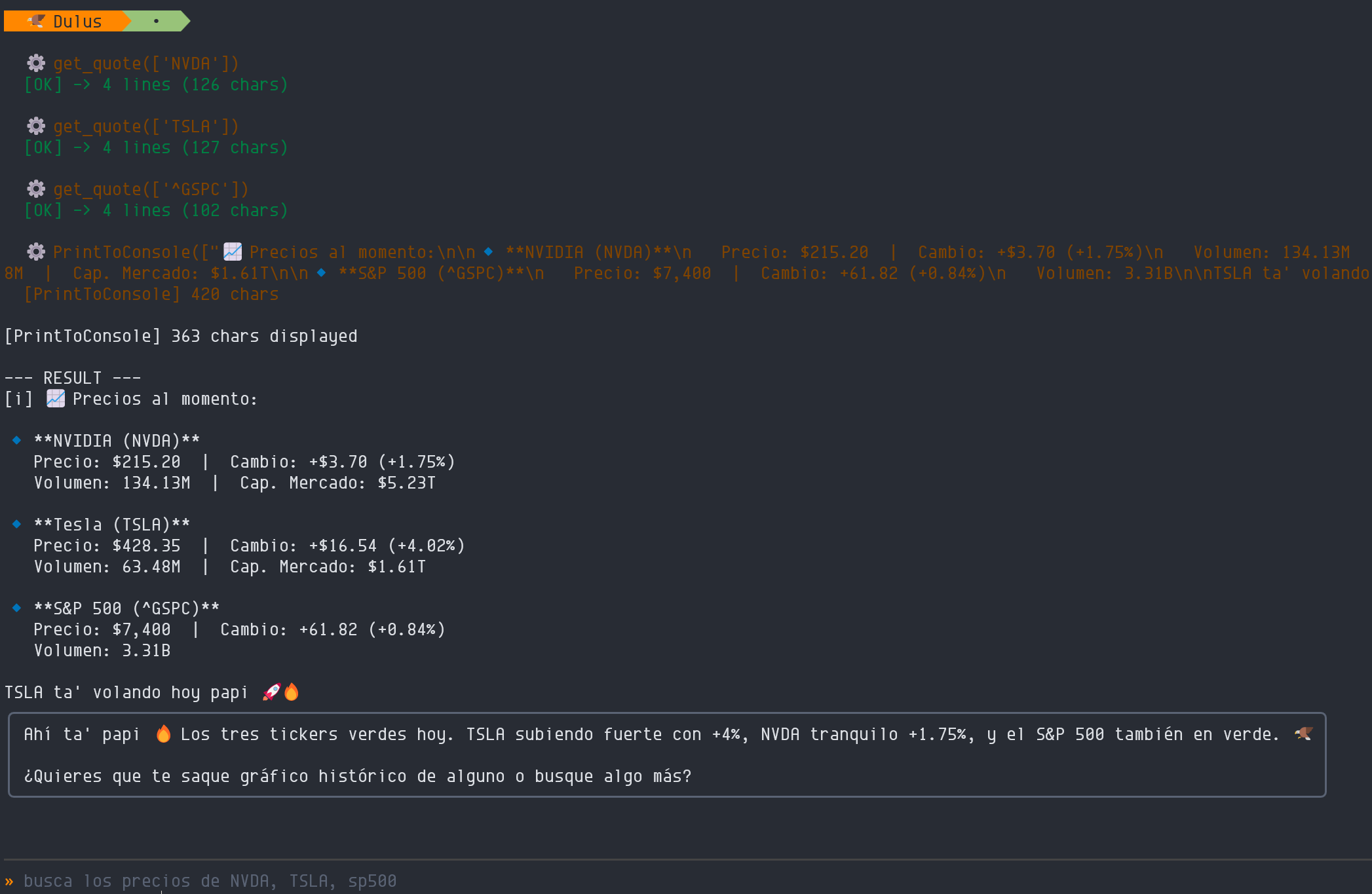Click the S&P 500 volume 'Volumen: 3.31B'
The height and width of the screenshot is (894, 1372).
[102, 650]
